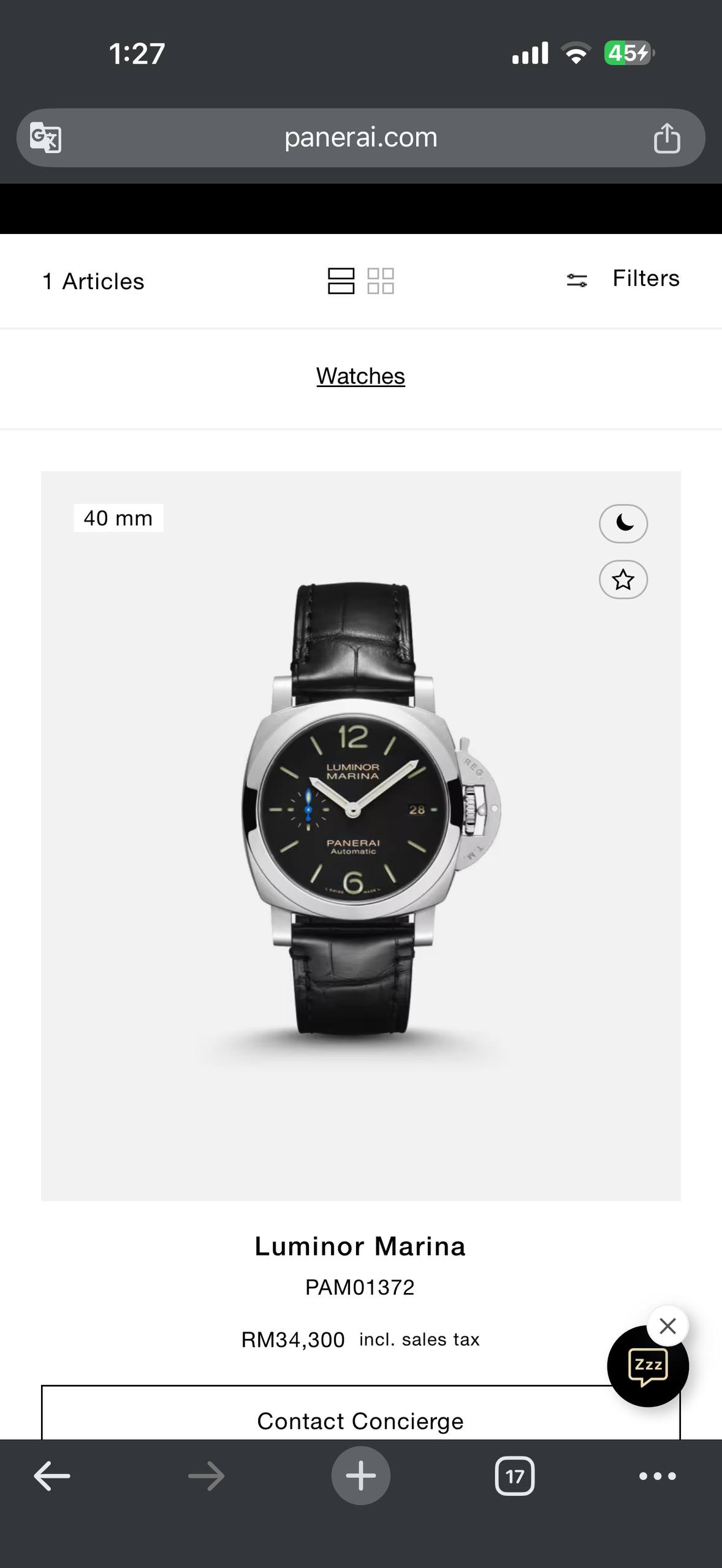Open the Filters panel
Screen dimensions: 722x1568
(646, 278)
